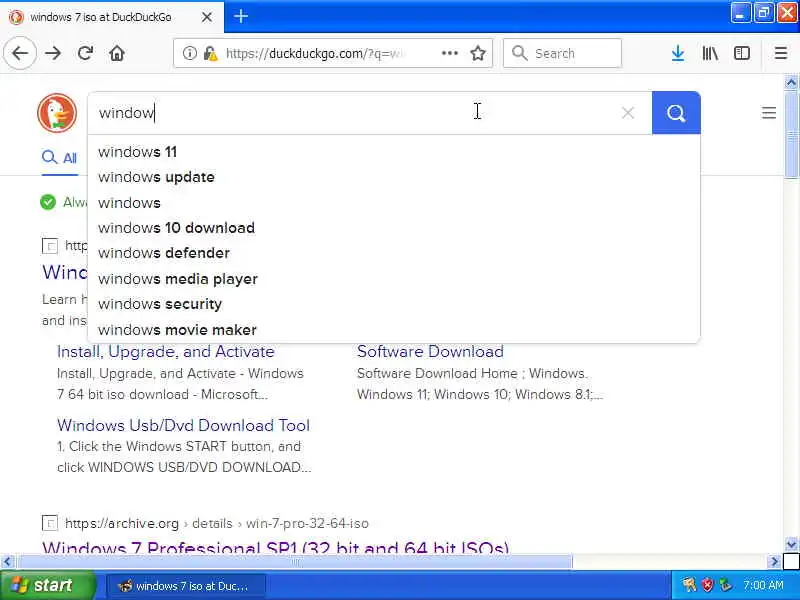This screenshot has height=600, width=800.
Task: Click the horizontal scrollbar thumb
Action: coord(295,562)
